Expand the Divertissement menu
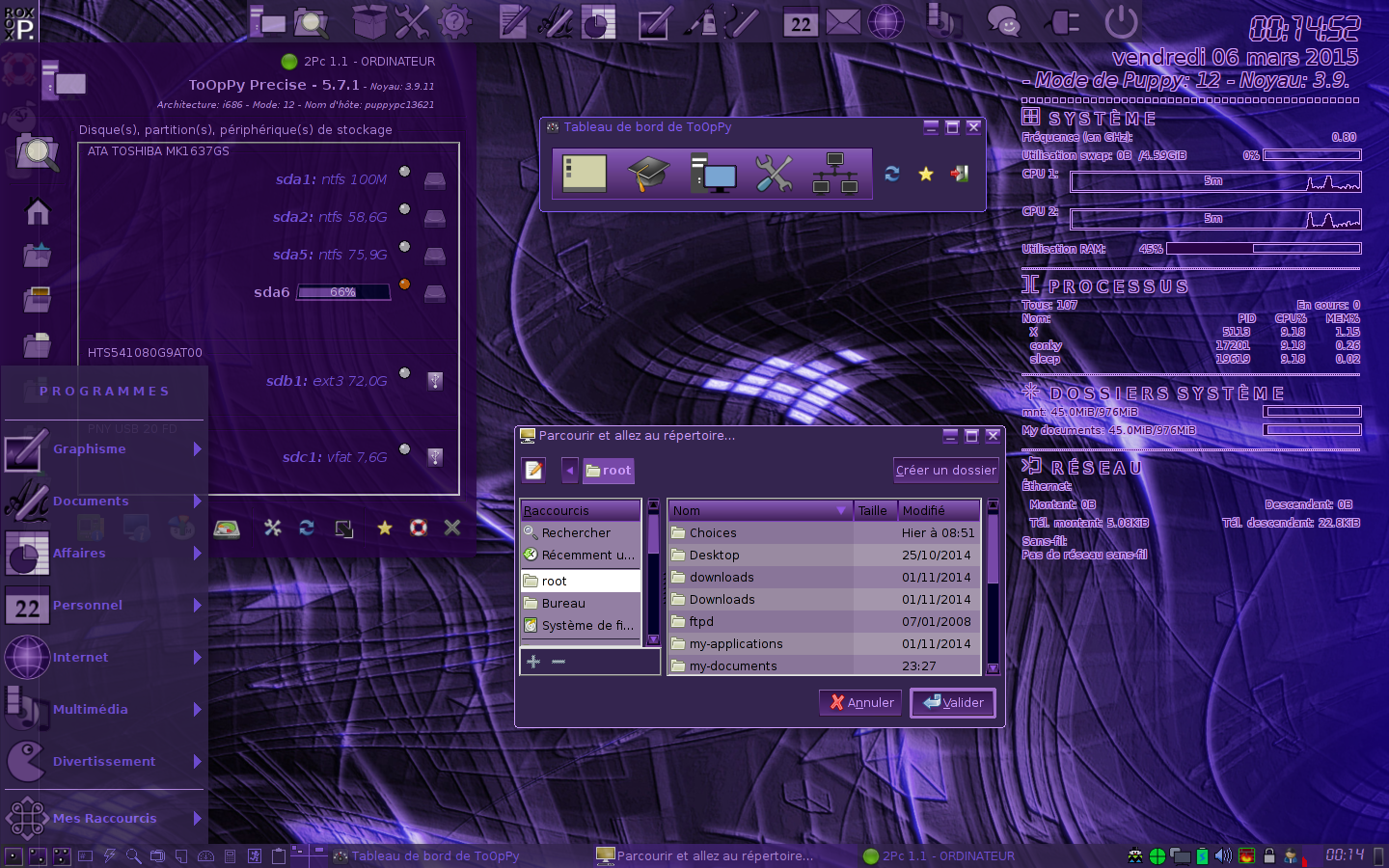 tap(104, 762)
